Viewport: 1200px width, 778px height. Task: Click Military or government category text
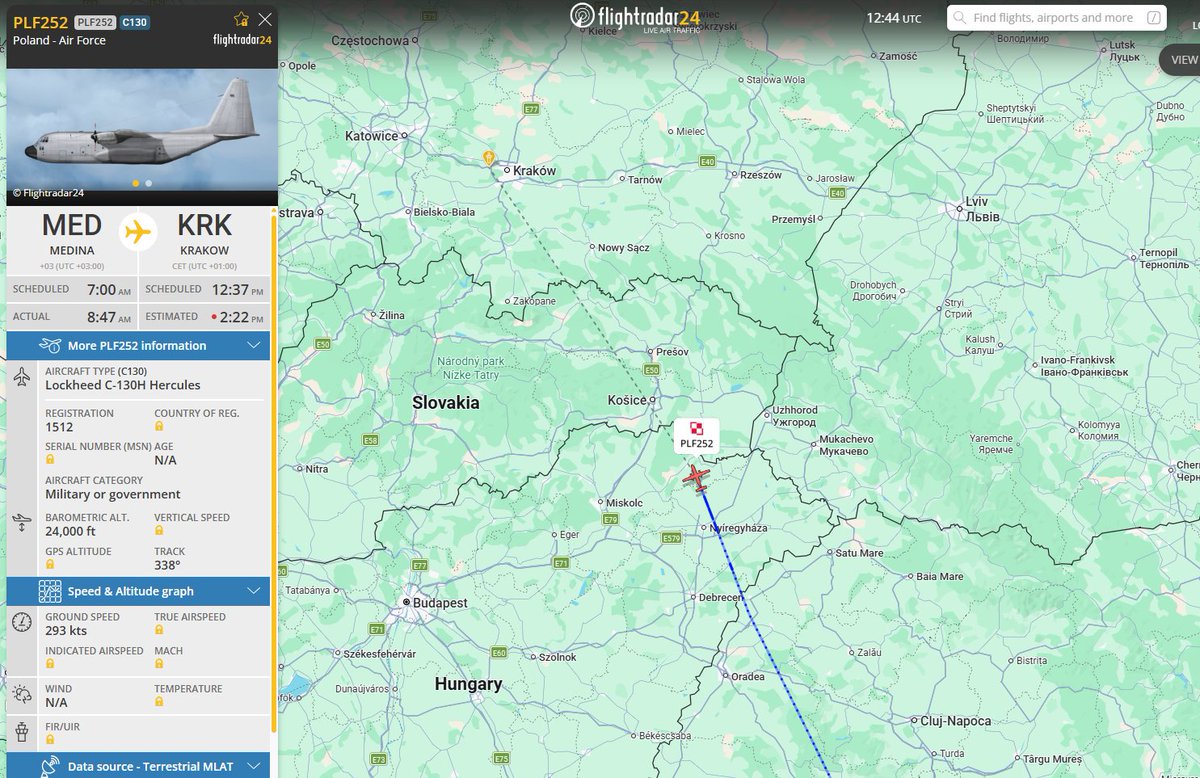tap(113, 494)
